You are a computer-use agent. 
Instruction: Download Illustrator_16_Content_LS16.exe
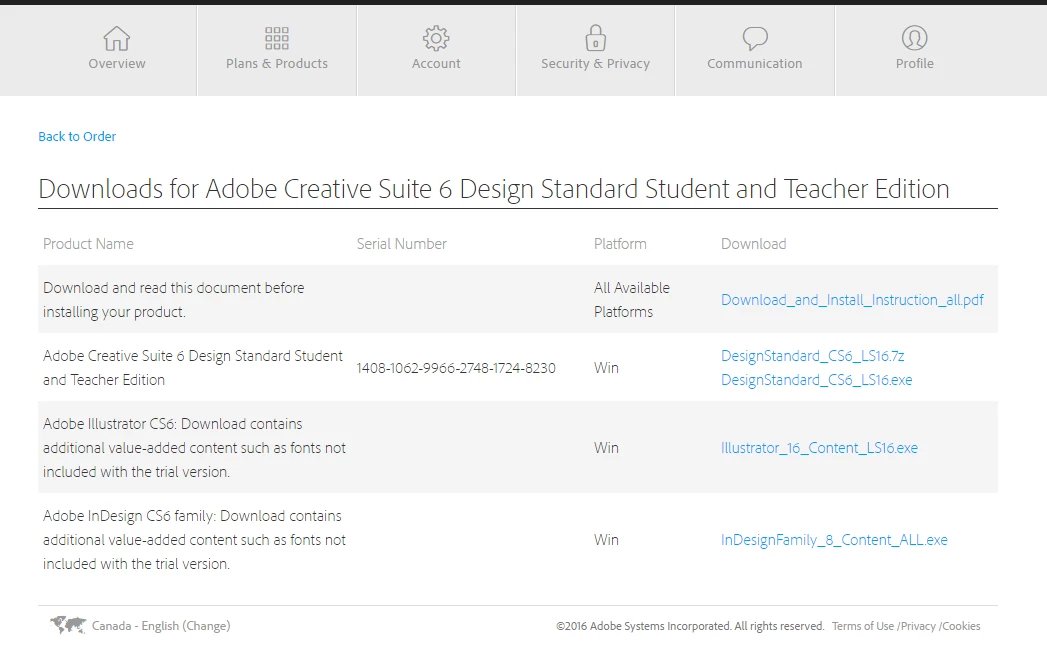(x=819, y=448)
